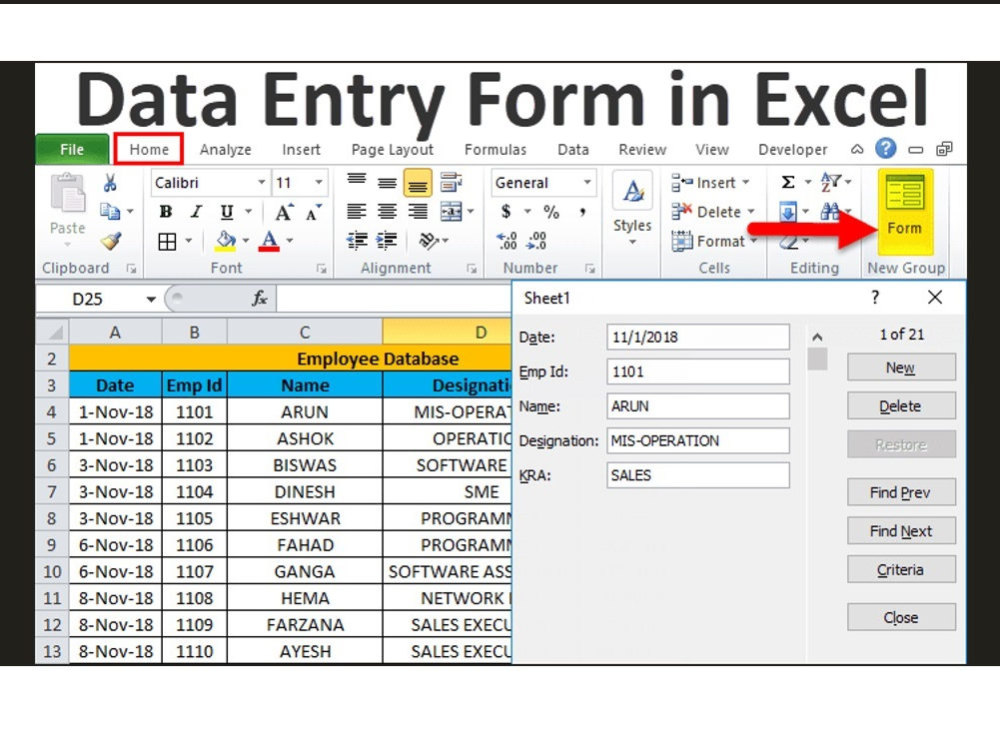Click the AutoSum icon
Screen dimensions: 1000x750
[789, 183]
